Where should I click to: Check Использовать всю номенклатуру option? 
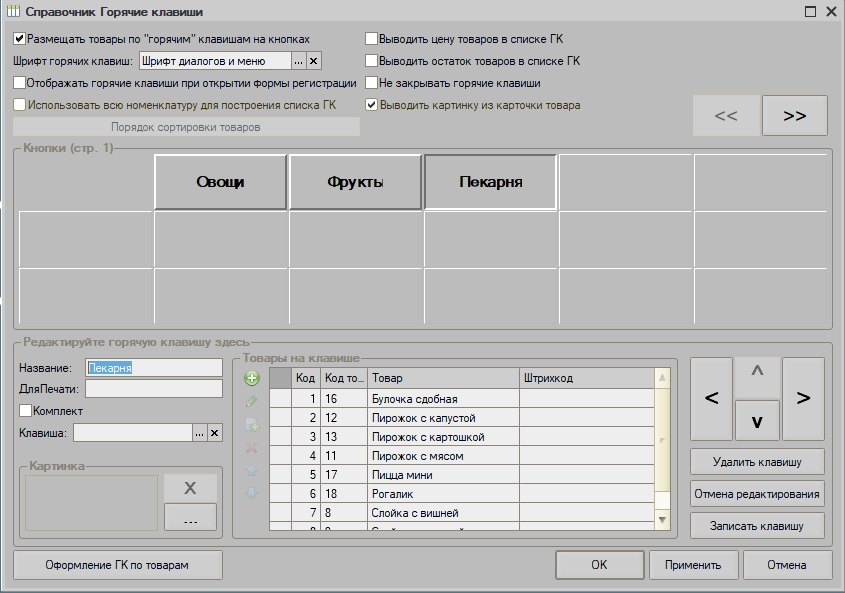pyautogui.click(x=19, y=105)
